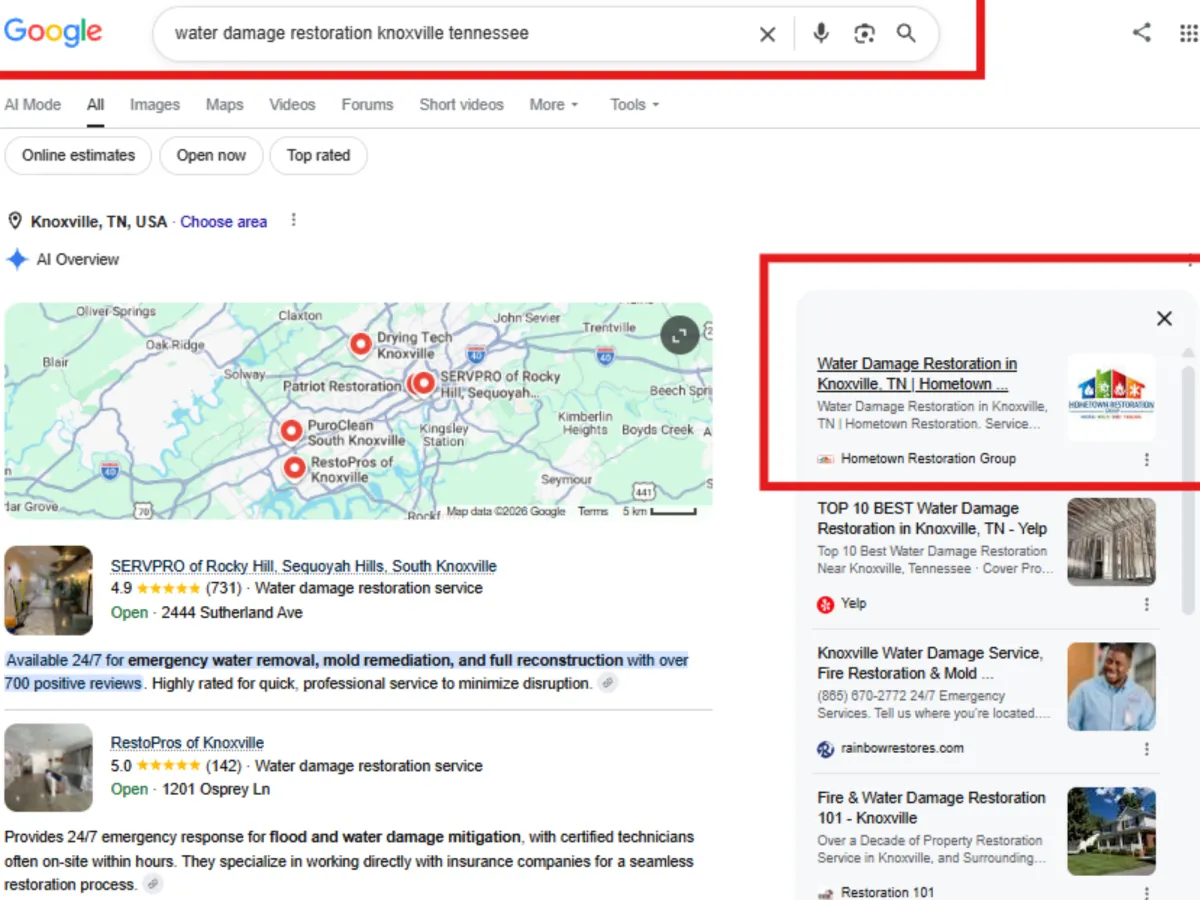Screen dimensions: 1200x900
Task: Click the source link icon after SERVPRO summary
Action: [x=608, y=683]
